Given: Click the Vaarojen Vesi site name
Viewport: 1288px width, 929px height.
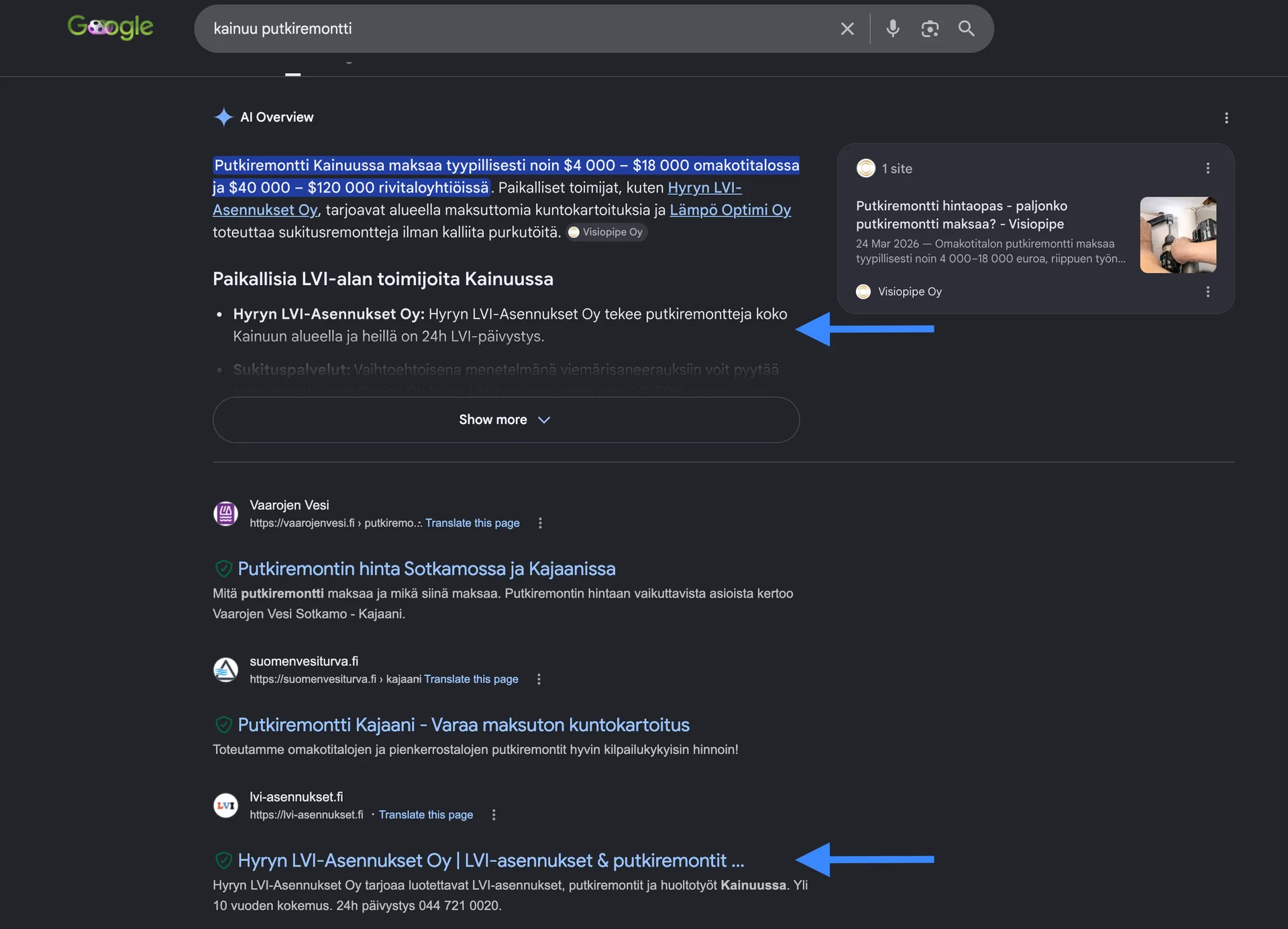Looking at the screenshot, I should tap(289, 505).
